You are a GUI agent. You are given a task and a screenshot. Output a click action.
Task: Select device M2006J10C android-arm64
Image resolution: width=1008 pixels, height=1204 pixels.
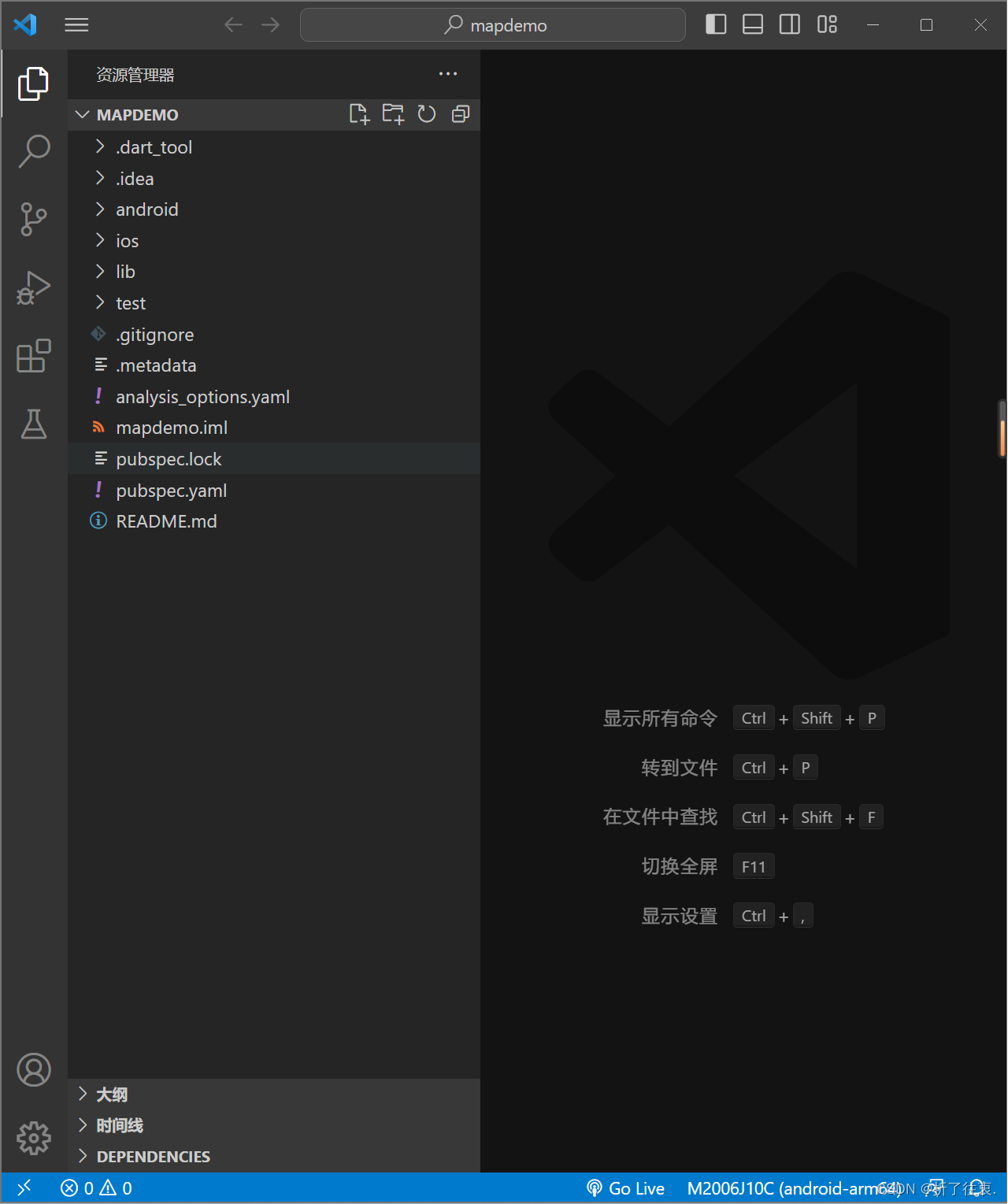point(795,1188)
